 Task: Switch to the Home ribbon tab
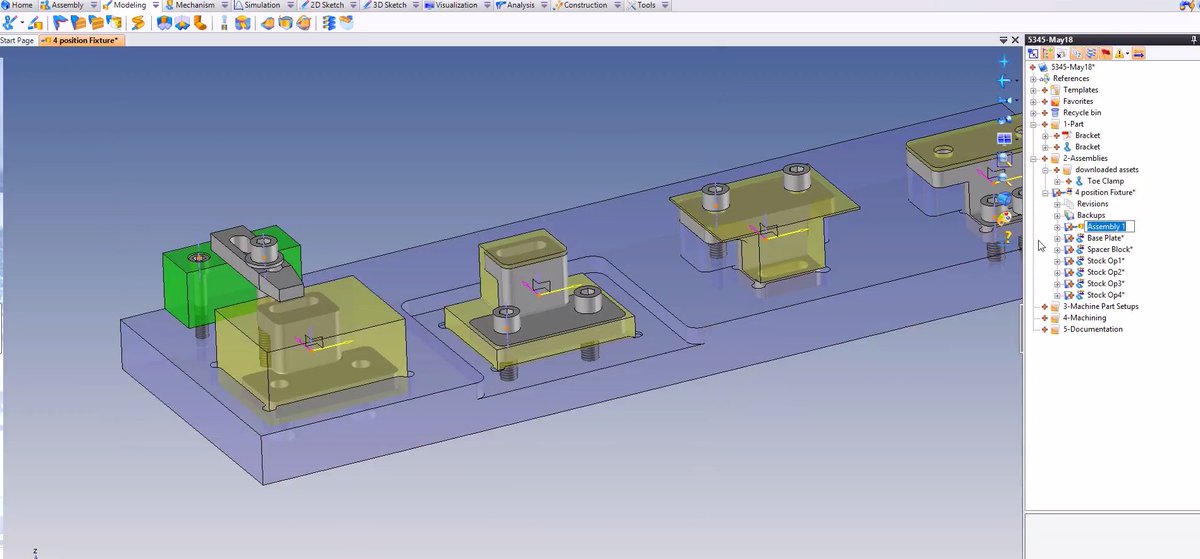pos(17,5)
